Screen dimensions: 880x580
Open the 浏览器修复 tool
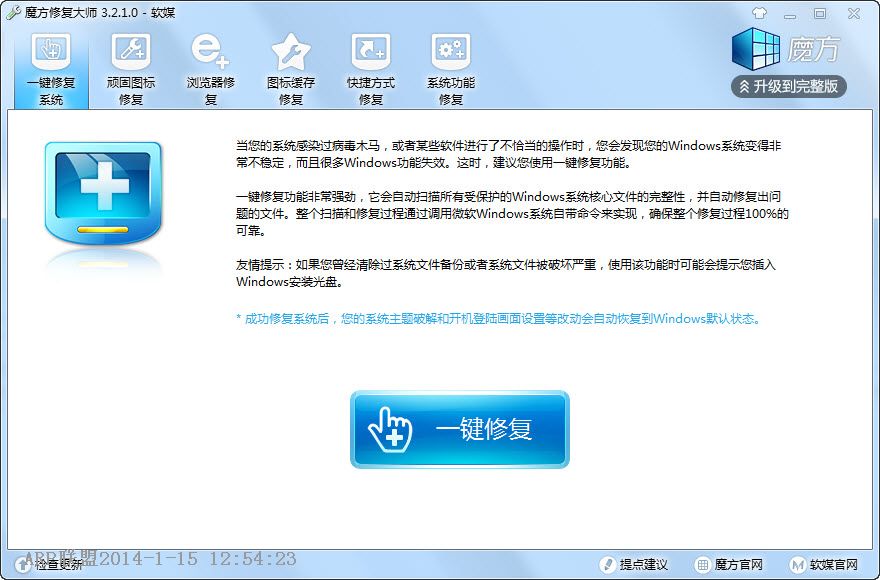210,70
